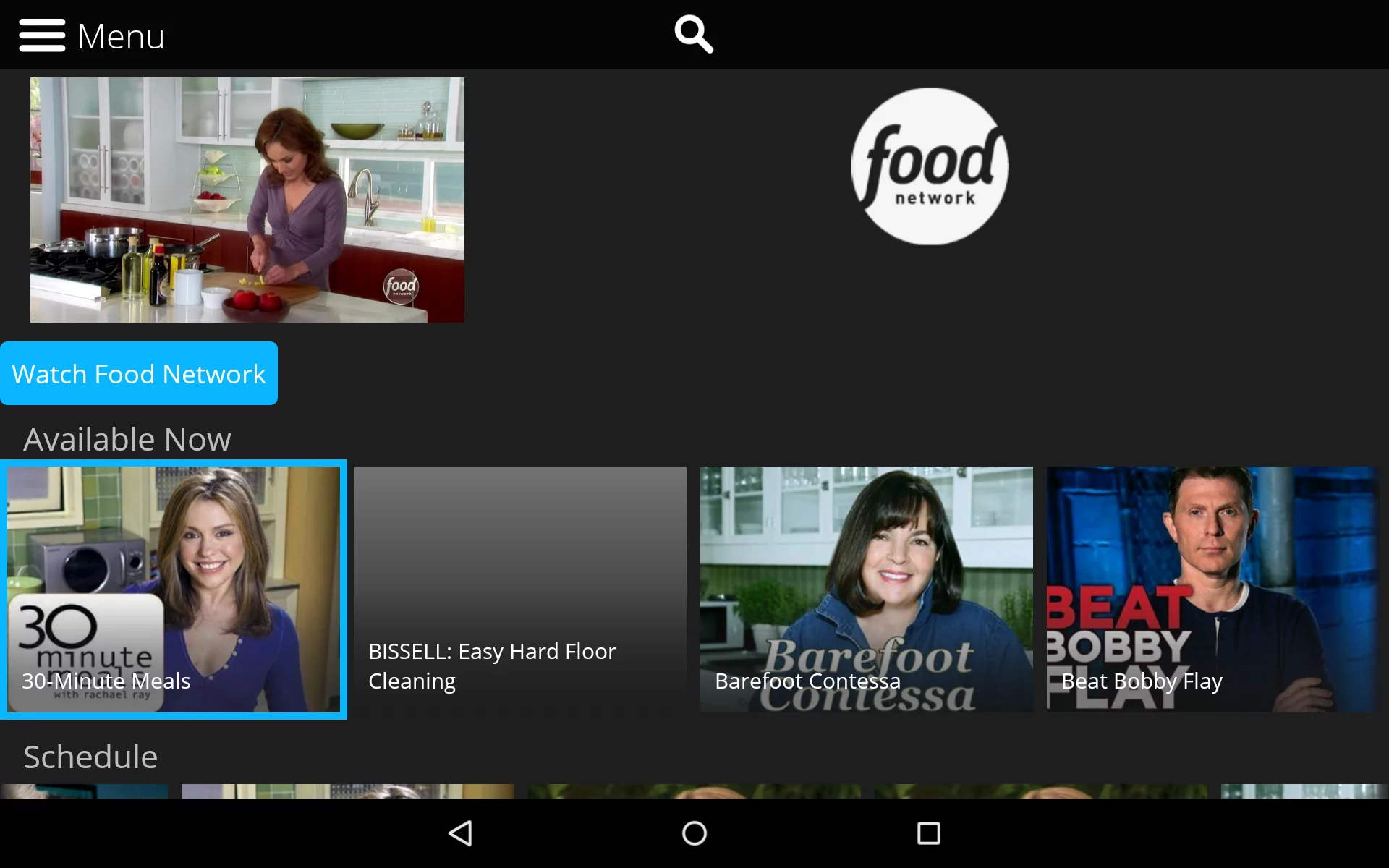Tap the Android recent apps square icon
This screenshot has width=1389, height=868.
point(927,833)
